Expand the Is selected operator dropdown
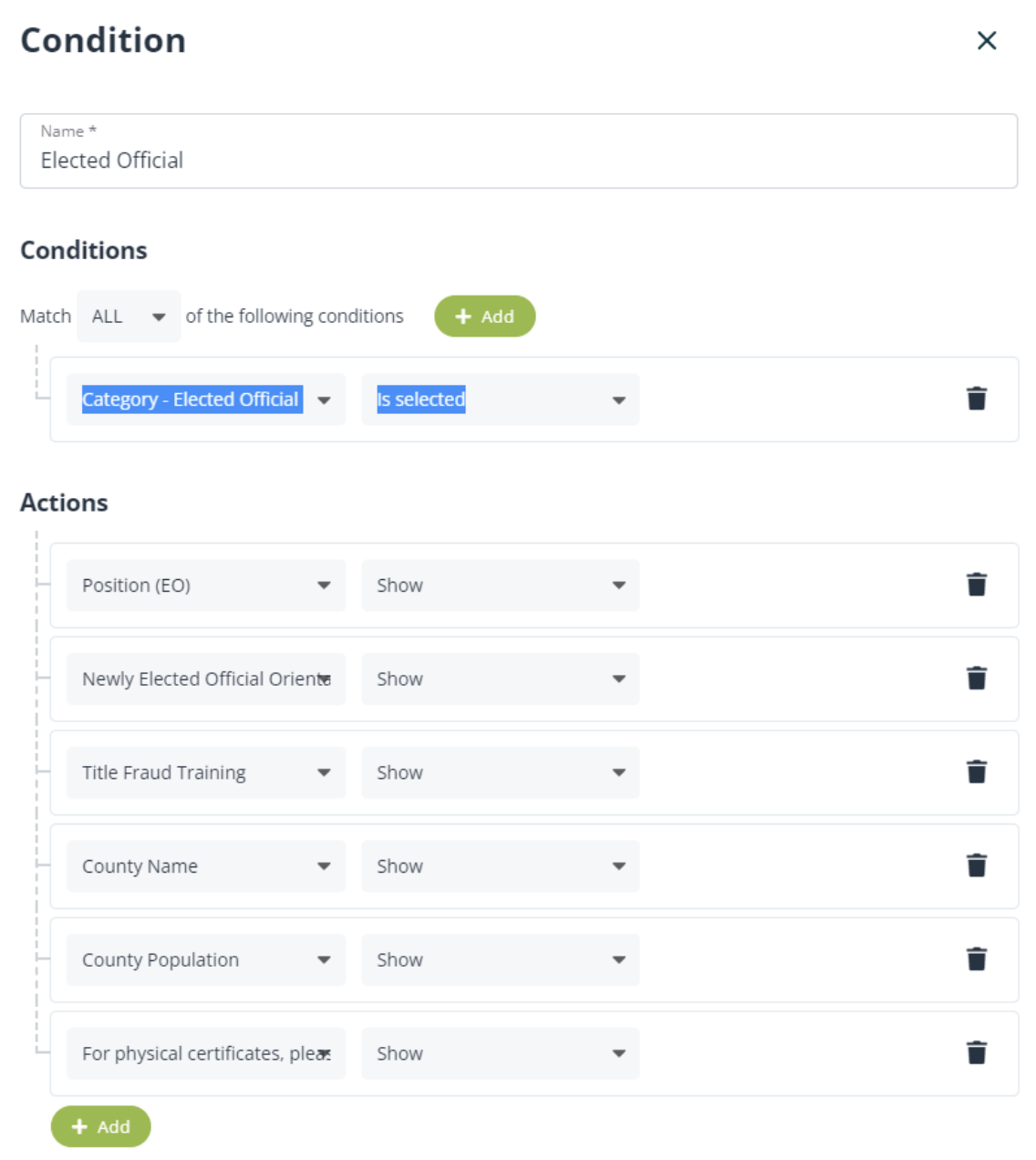Image resolution: width=1036 pixels, height=1160 pixels. (x=501, y=399)
